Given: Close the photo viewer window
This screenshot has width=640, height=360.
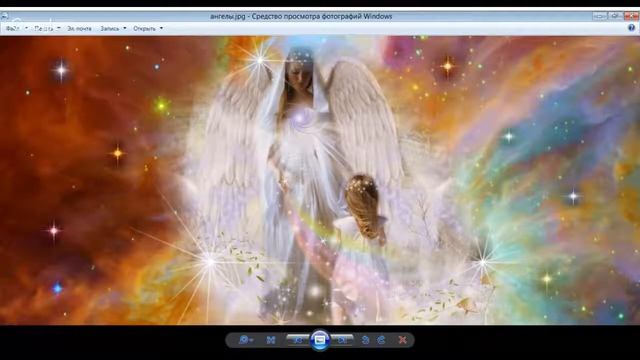Looking at the screenshot, I should click(631, 16).
